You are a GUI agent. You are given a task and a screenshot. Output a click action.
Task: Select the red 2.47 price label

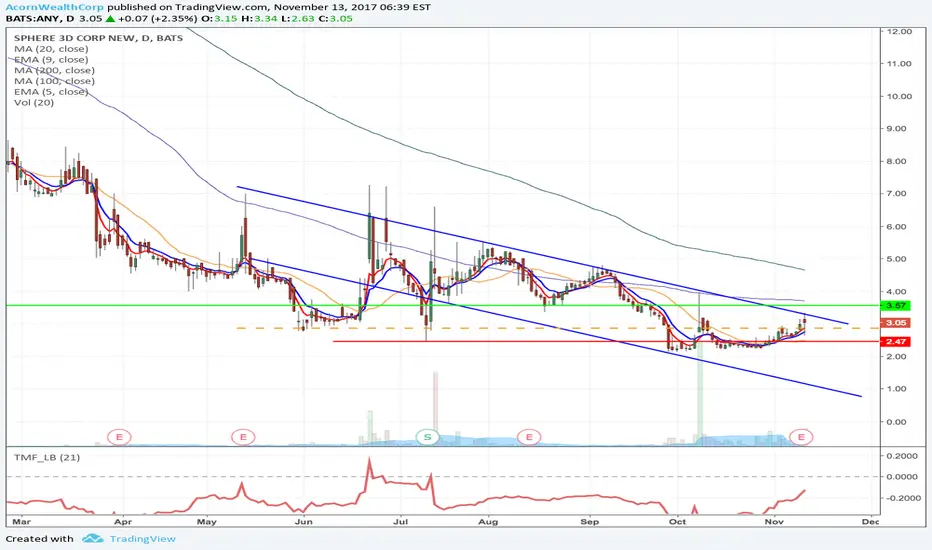pos(895,342)
